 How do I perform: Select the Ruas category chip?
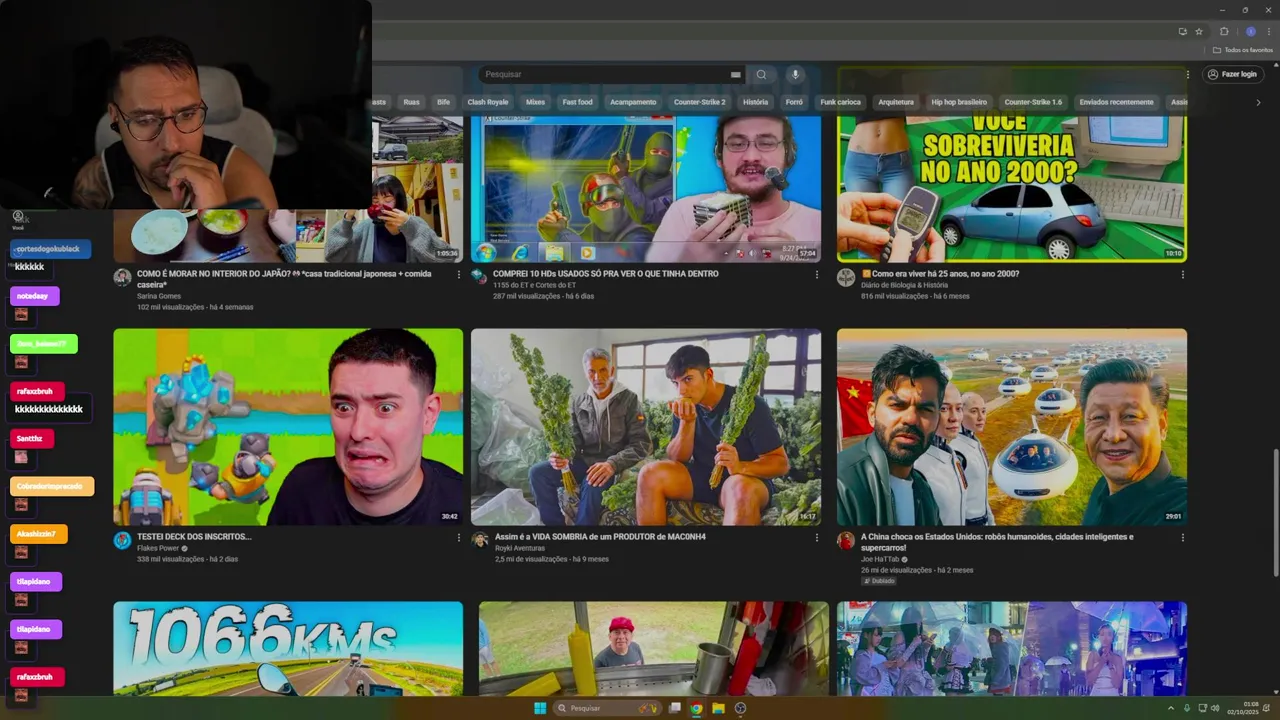click(411, 102)
